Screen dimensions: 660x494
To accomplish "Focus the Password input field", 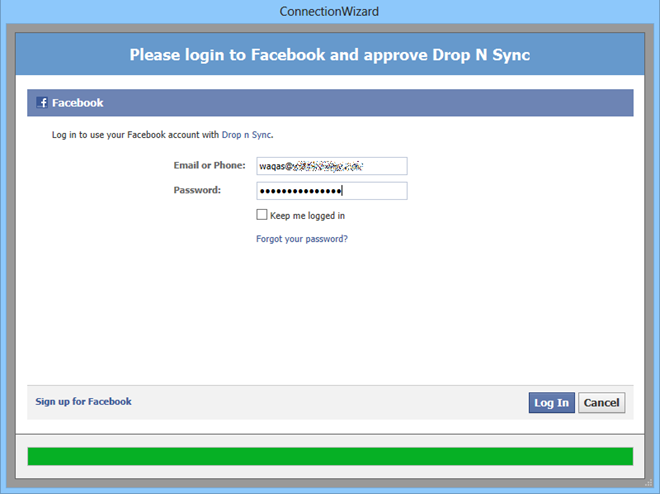I will point(332,191).
